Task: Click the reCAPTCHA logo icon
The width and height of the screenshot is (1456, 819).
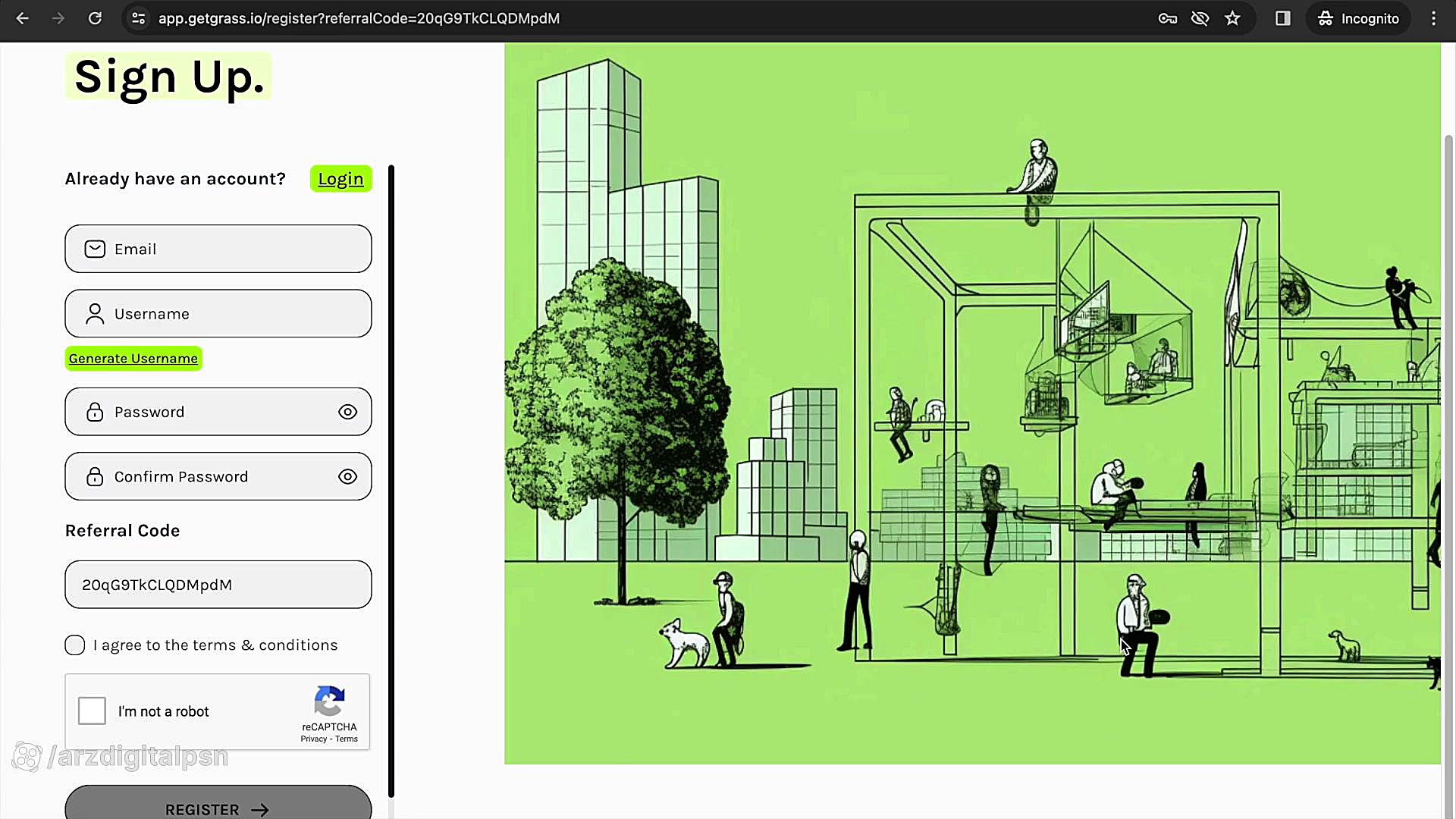Action: tap(330, 701)
